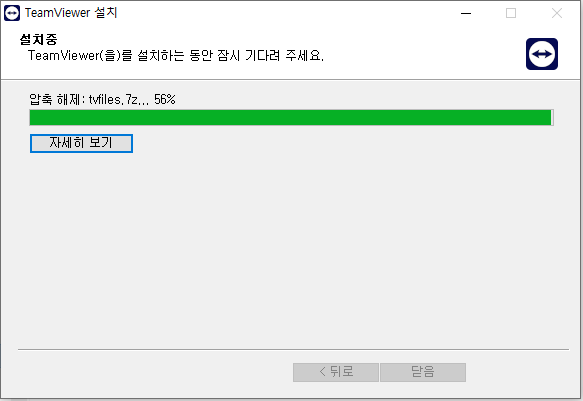
Task: Click the 설치중 heading
Action: point(38,39)
